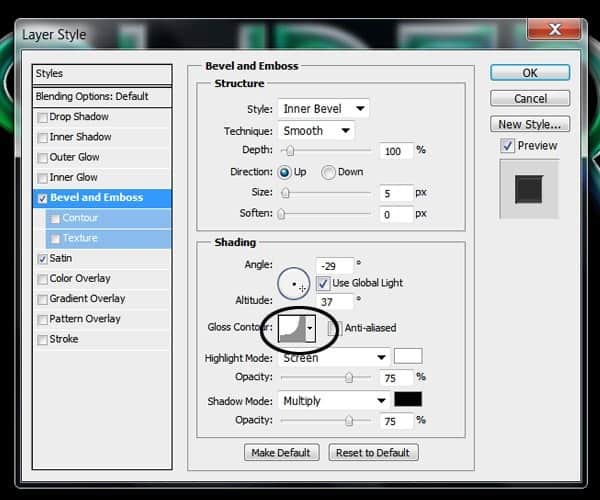Open the Technique Smooth dropdown

316,131
